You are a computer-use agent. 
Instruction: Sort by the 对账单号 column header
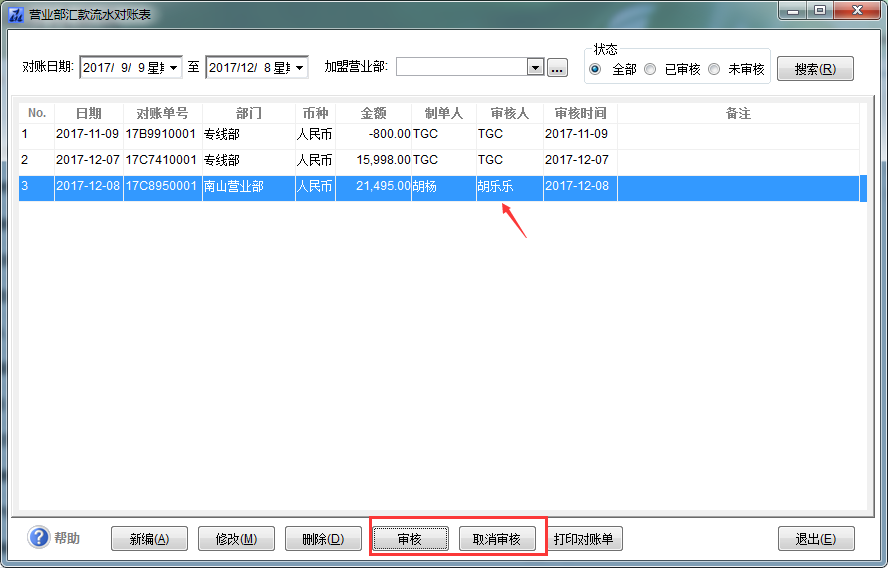pyautogui.click(x=163, y=113)
